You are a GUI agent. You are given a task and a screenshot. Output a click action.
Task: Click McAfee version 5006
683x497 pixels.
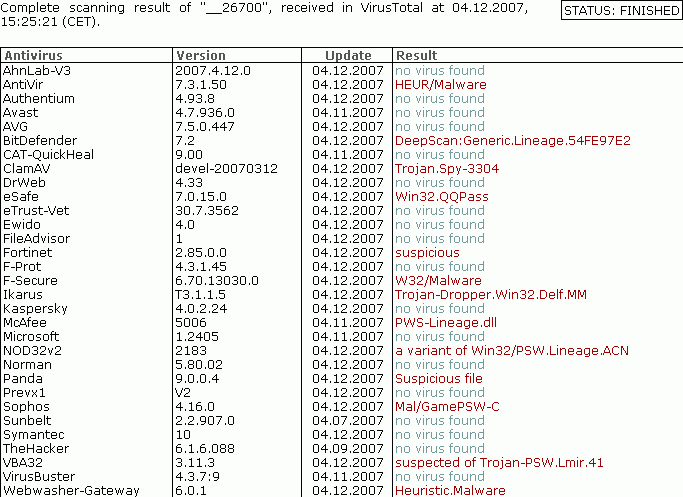[x=191, y=322]
